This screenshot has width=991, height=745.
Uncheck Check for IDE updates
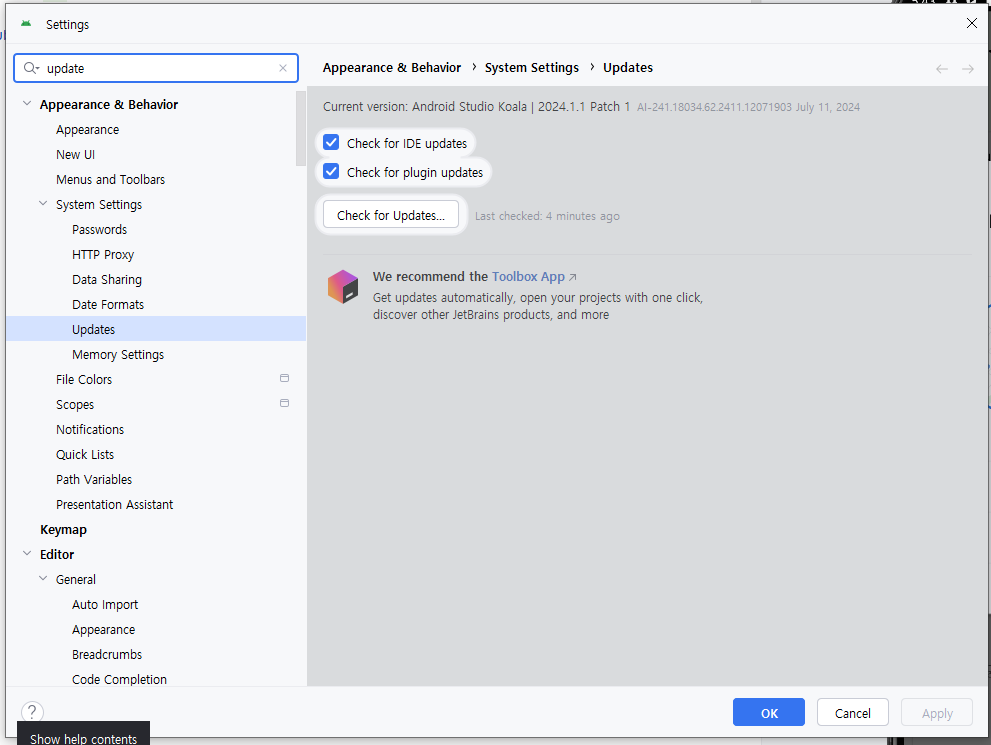[331, 142]
